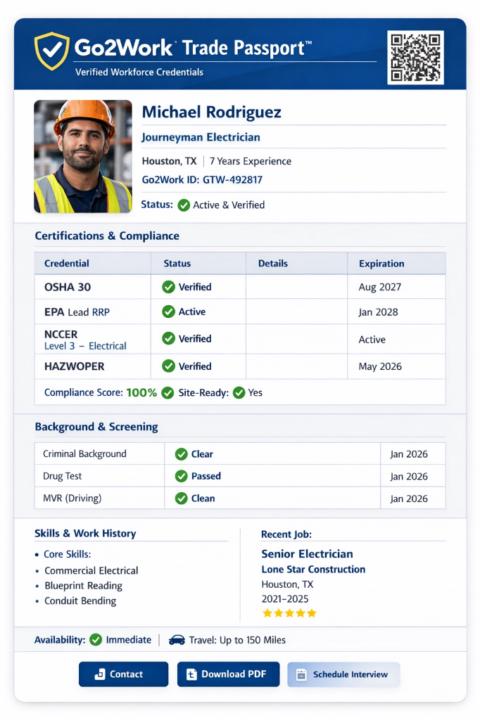Click the Schedule Interview button
Screen dimensions: 480x720
coord(344,674)
